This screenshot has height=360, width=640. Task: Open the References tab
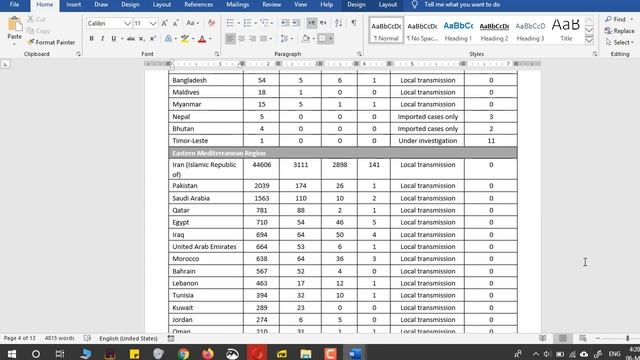click(198, 5)
